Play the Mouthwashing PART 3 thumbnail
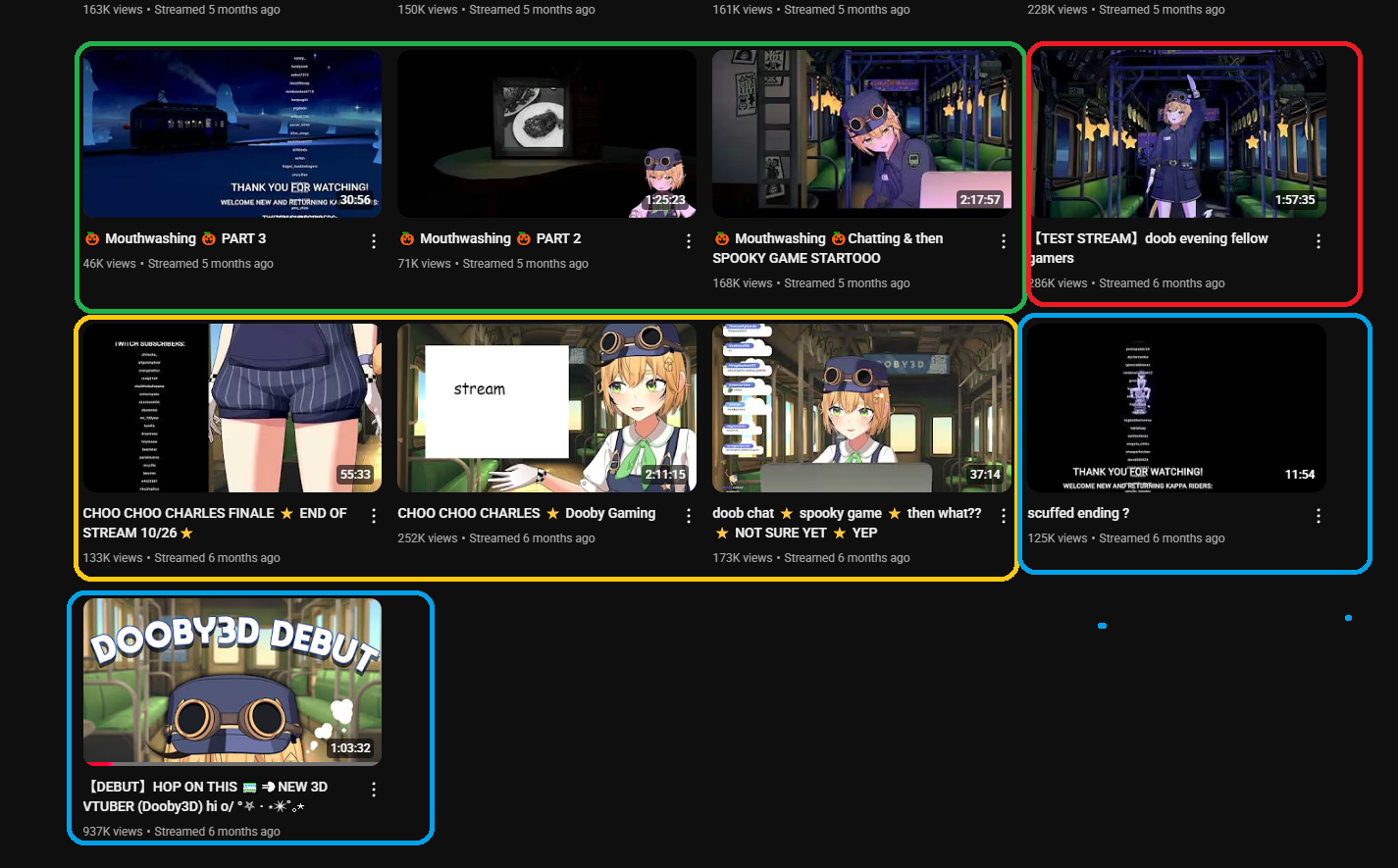 (233, 133)
